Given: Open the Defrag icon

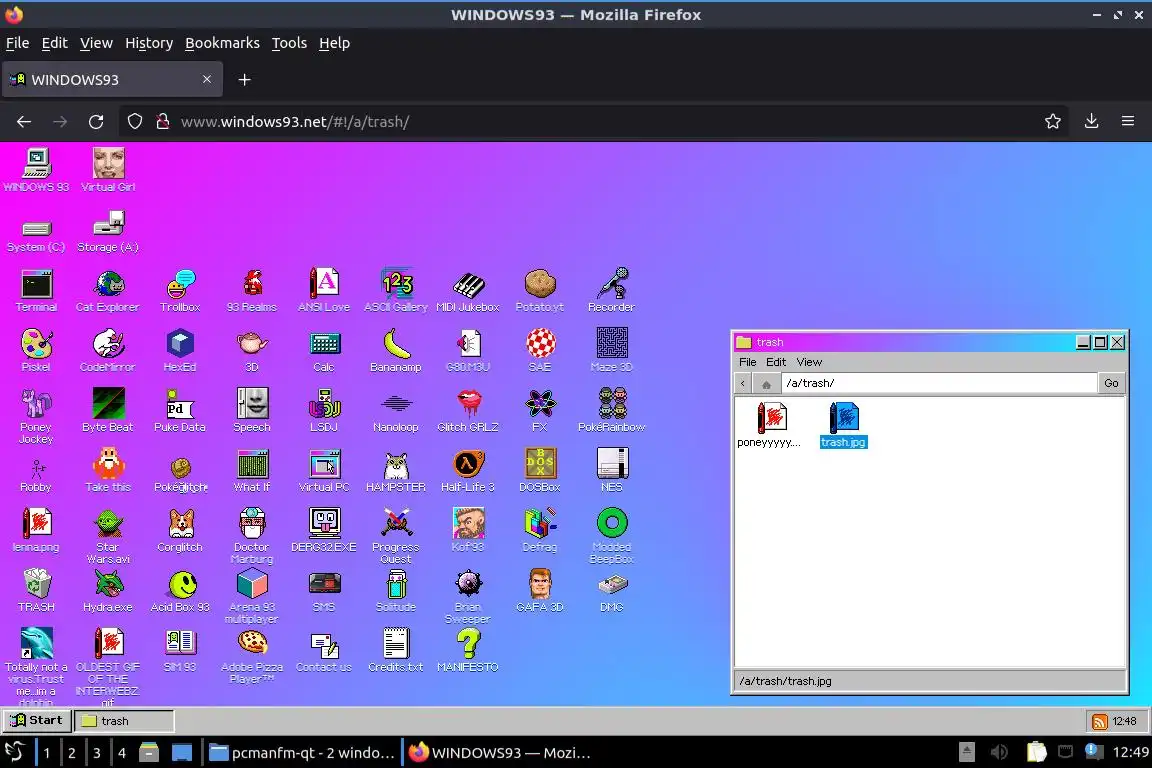Looking at the screenshot, I should click(540, 531).
